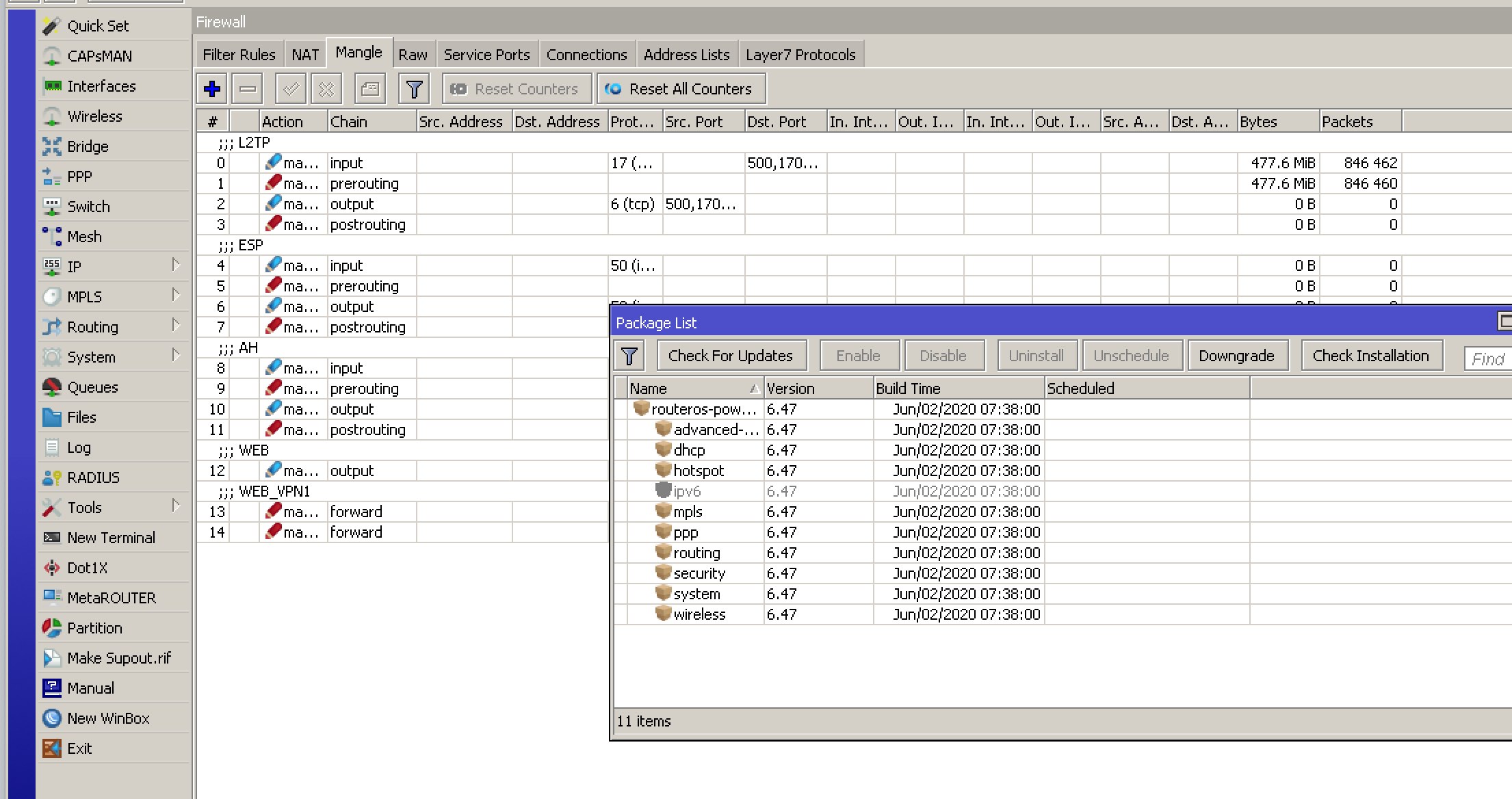Click the Comment toolbar icon in Firewall

[370, 89]
